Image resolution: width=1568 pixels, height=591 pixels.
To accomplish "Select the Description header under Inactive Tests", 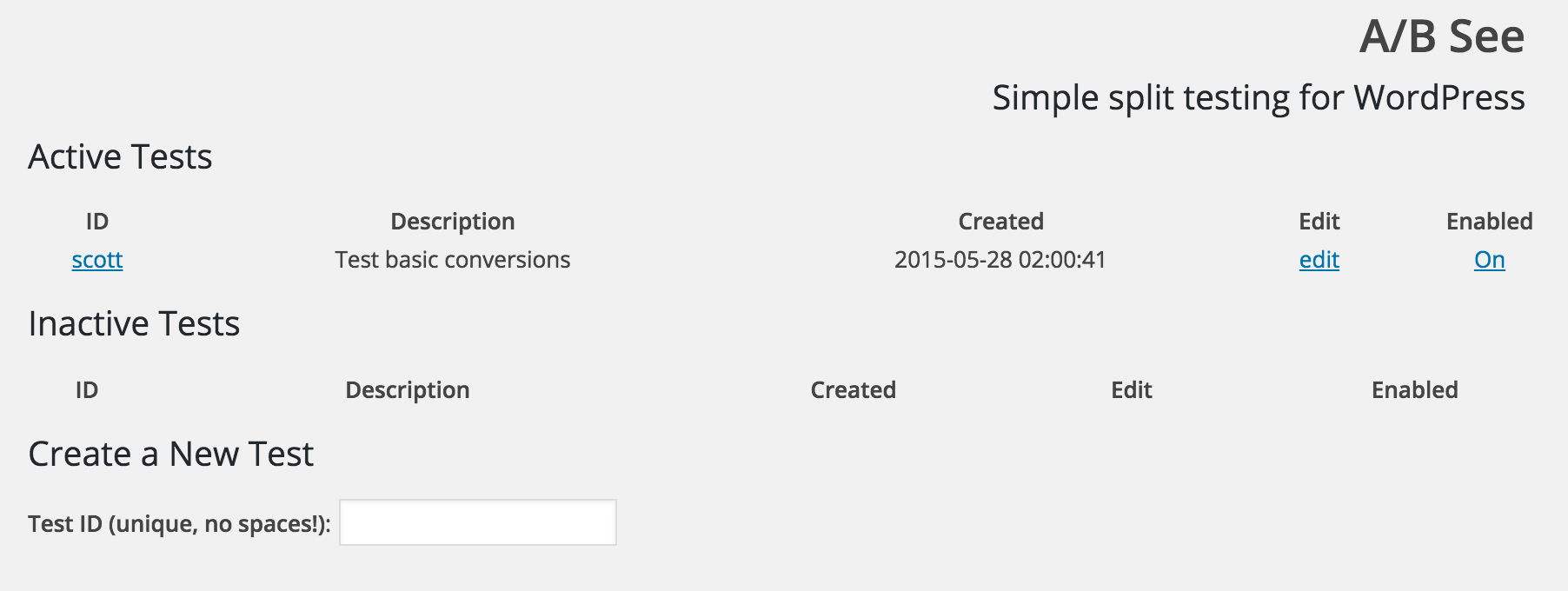I will (x=407, y=390).
